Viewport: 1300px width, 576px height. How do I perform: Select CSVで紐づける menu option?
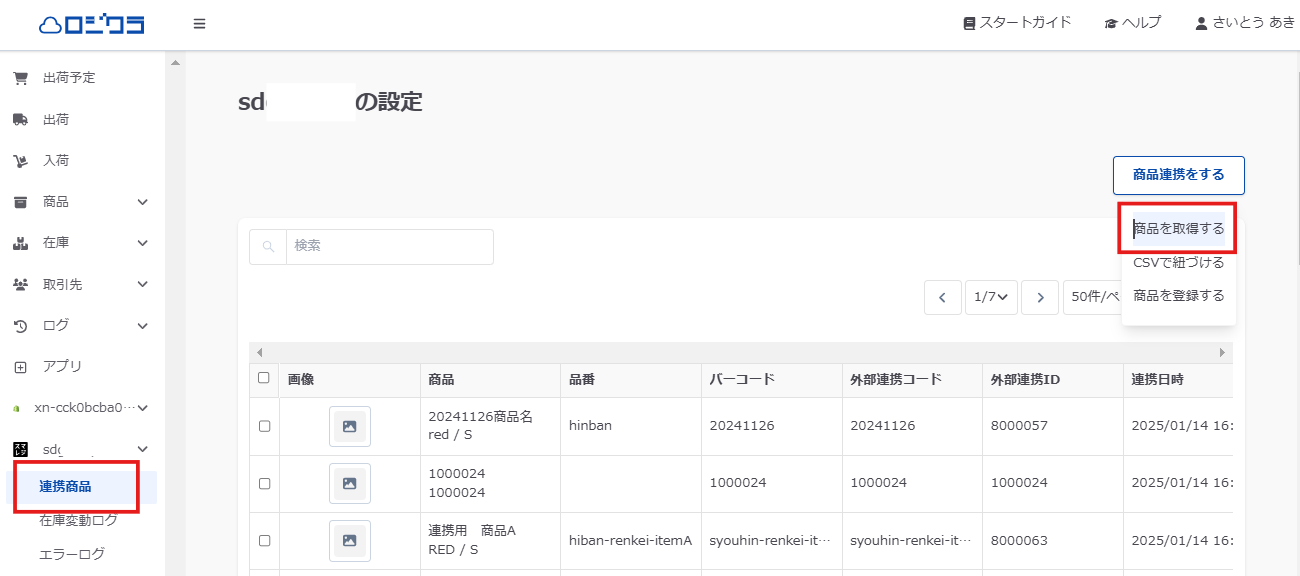tap(1179, 263)
